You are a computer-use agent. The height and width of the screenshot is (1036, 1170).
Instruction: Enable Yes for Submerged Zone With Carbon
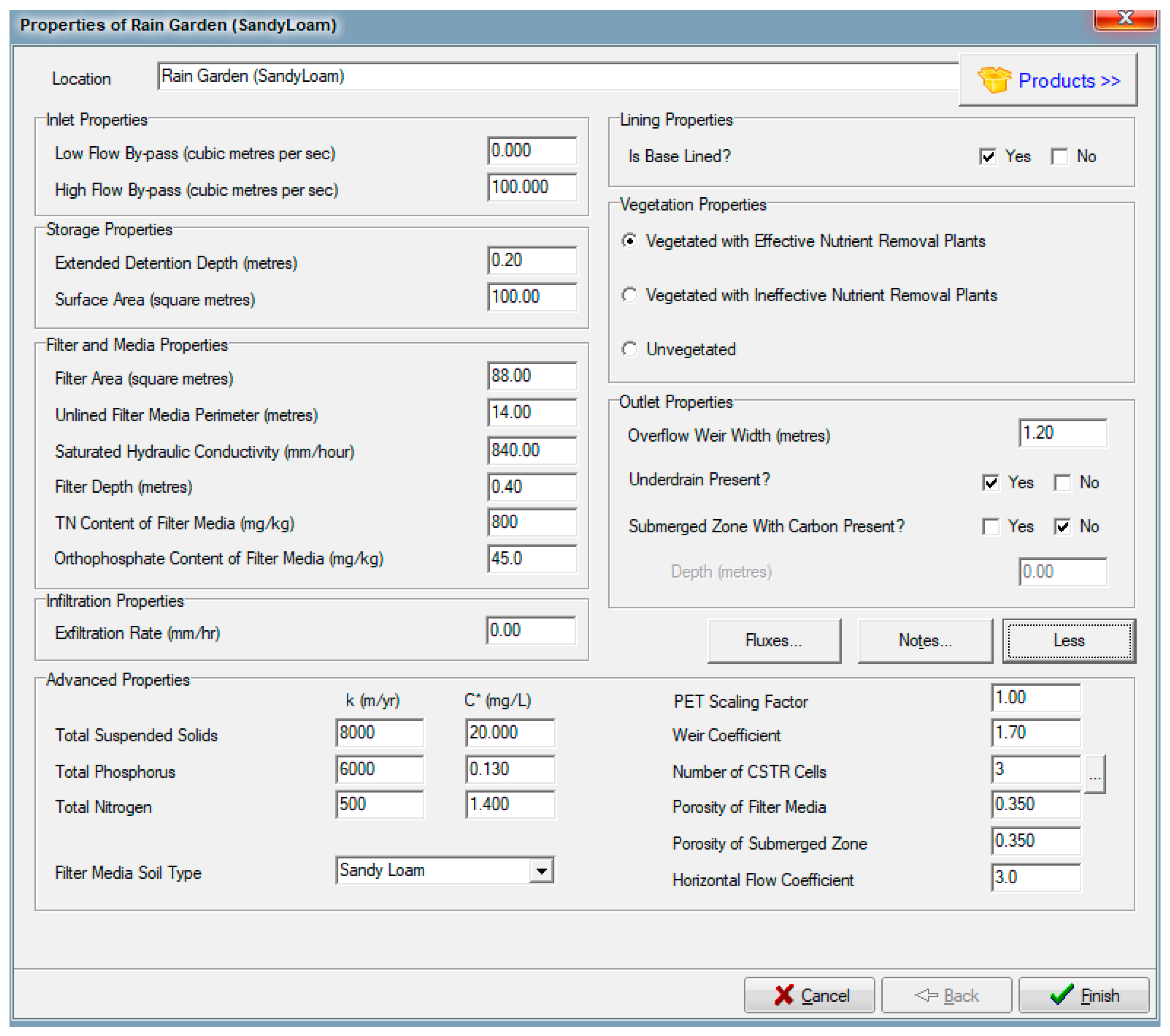(990, 527)
